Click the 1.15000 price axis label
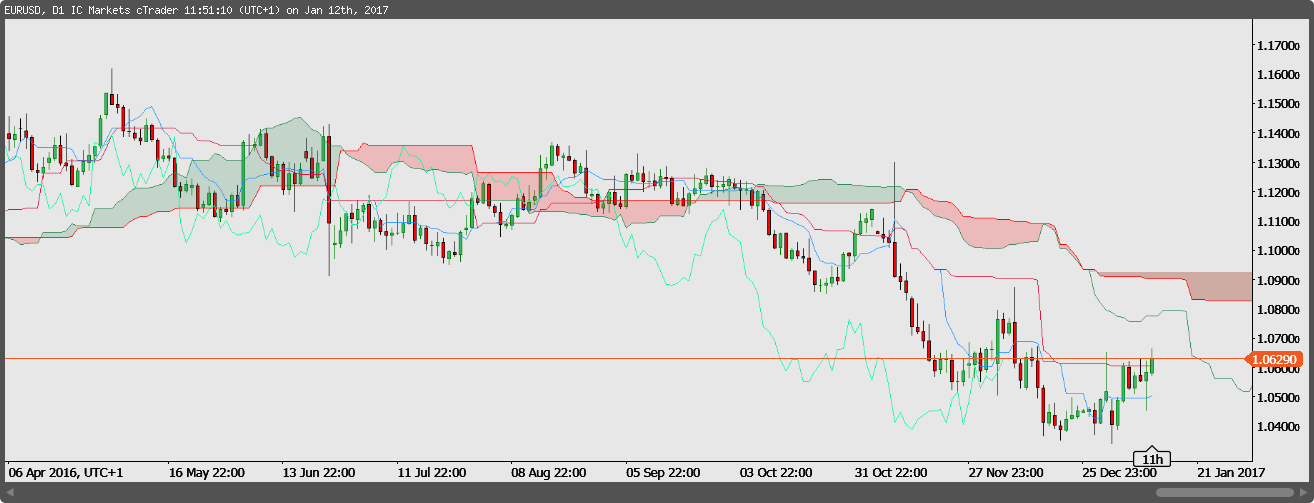 (x=1280, y=104)
